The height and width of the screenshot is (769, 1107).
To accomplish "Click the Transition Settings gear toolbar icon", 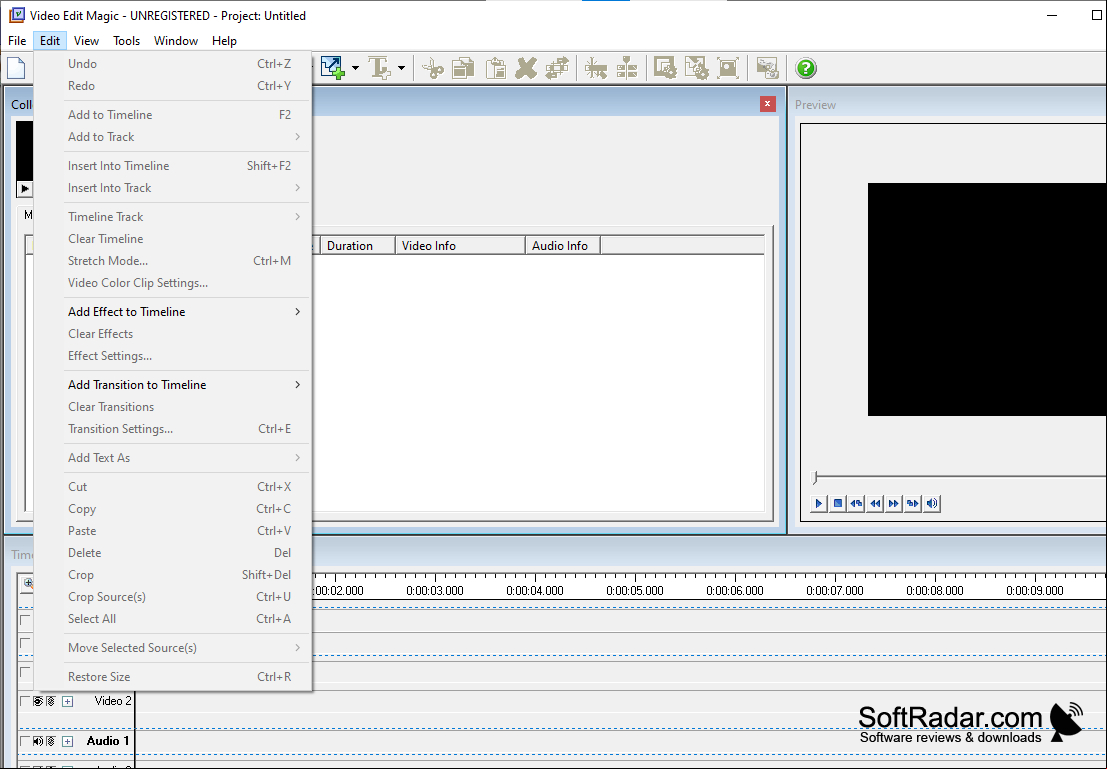I will pos(696,68).
